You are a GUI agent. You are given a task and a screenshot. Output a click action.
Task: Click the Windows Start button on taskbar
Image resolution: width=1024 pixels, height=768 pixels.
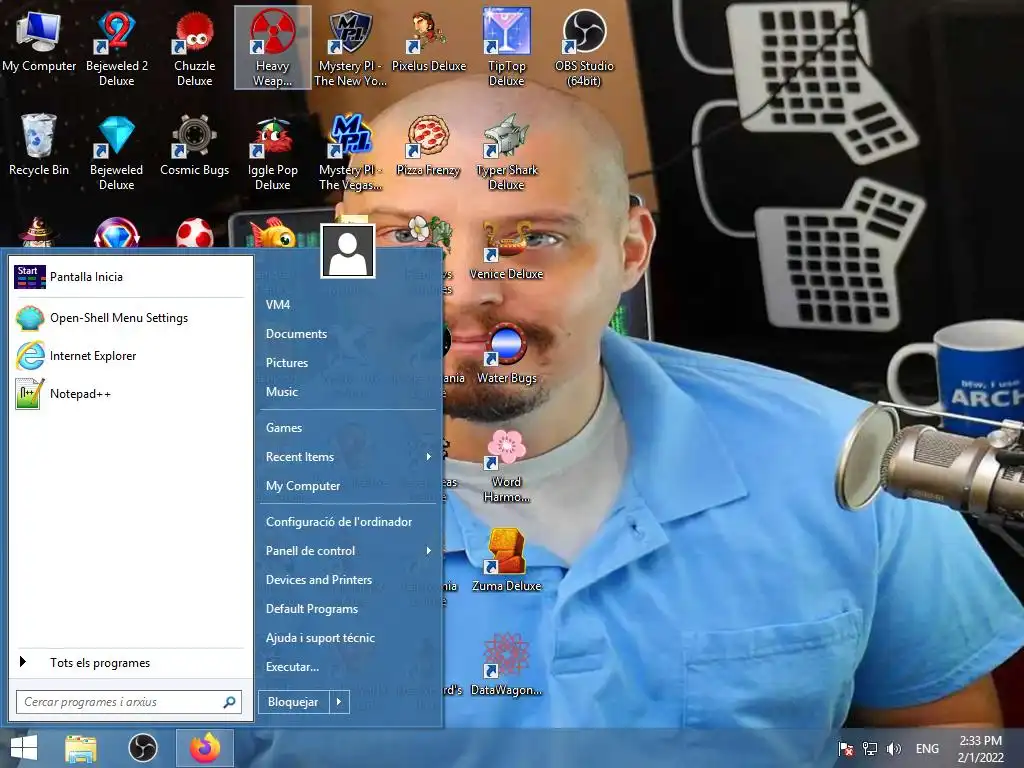click(x=24, y=748)
